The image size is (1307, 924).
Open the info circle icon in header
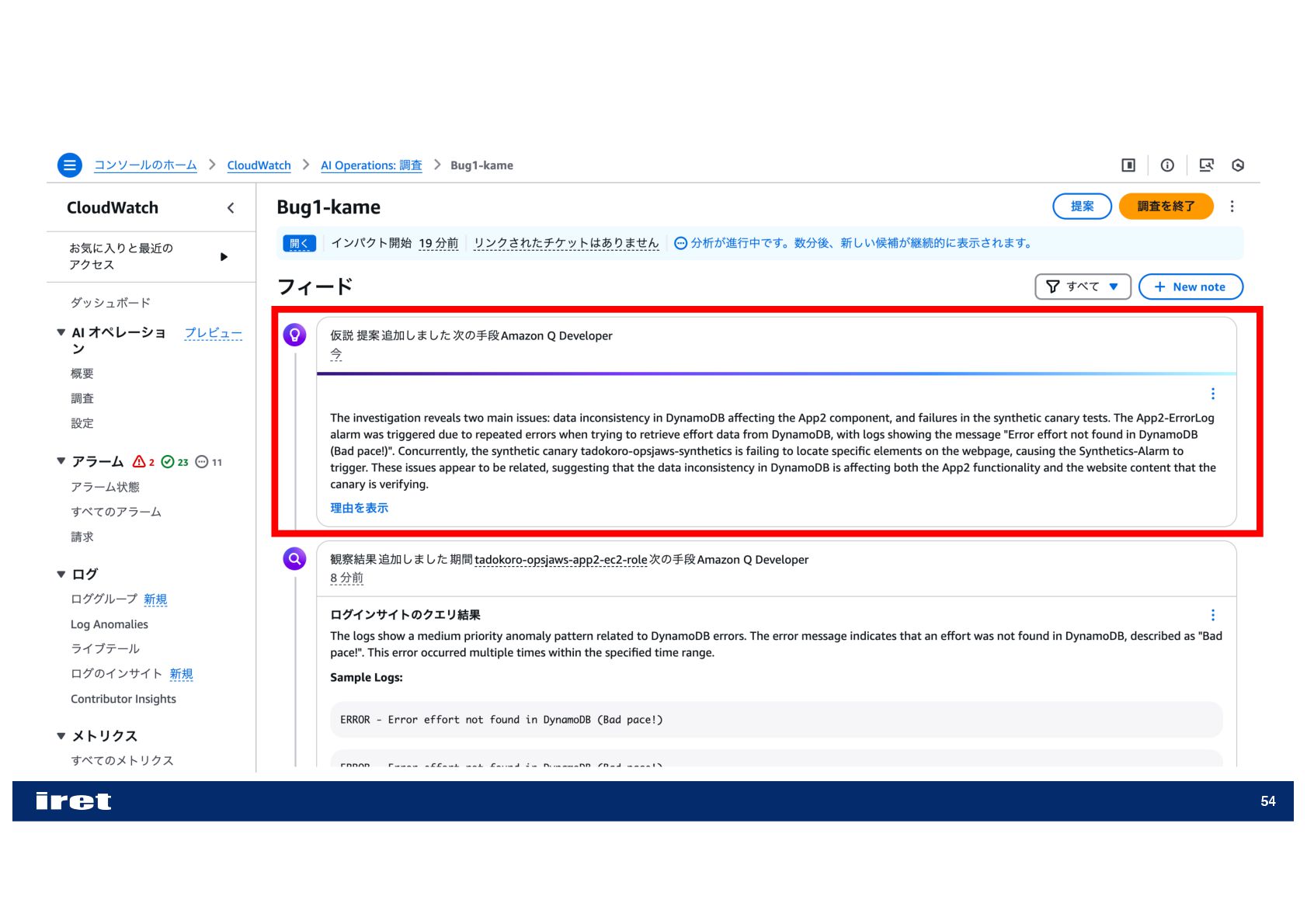(x=1167, y=165)
